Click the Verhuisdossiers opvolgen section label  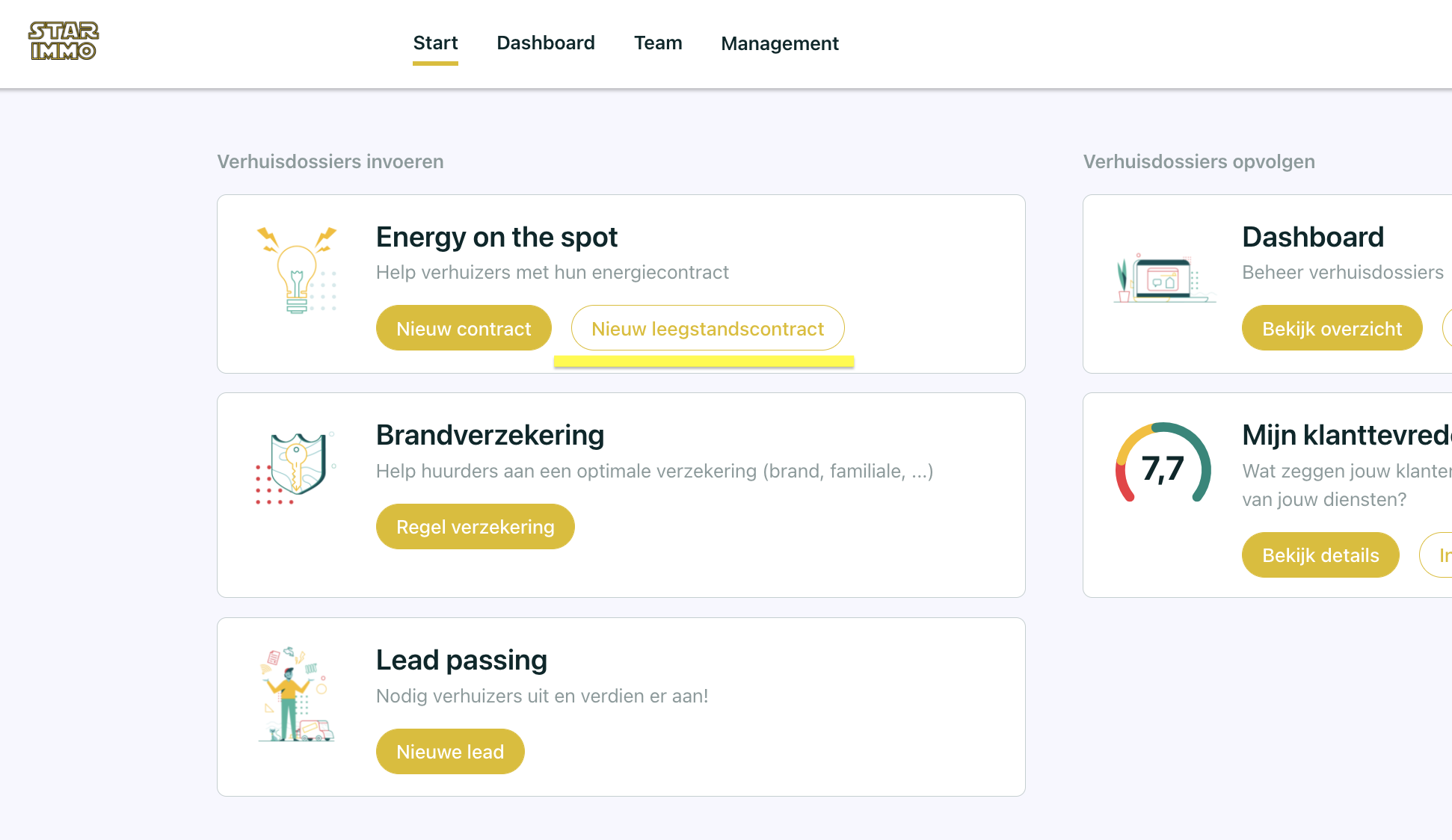tap(1199, 161)
